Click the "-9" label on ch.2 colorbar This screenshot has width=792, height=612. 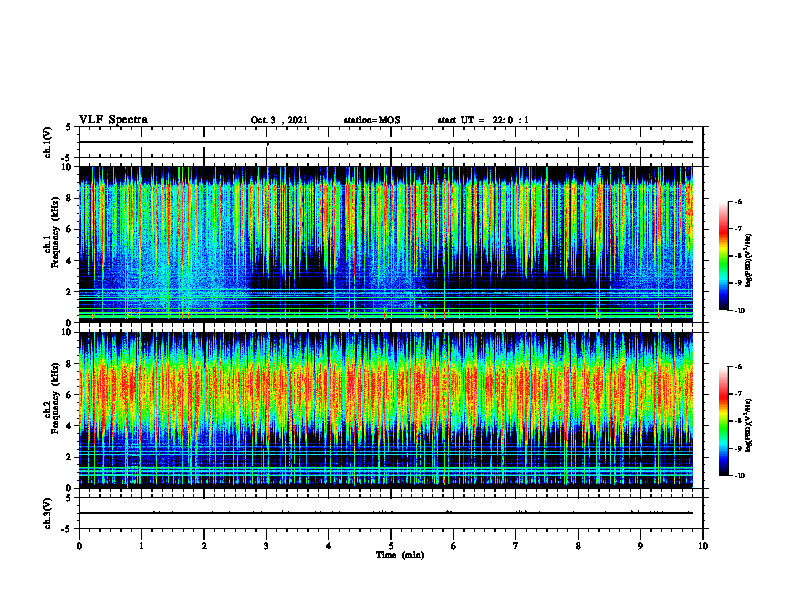click(738, 448)
